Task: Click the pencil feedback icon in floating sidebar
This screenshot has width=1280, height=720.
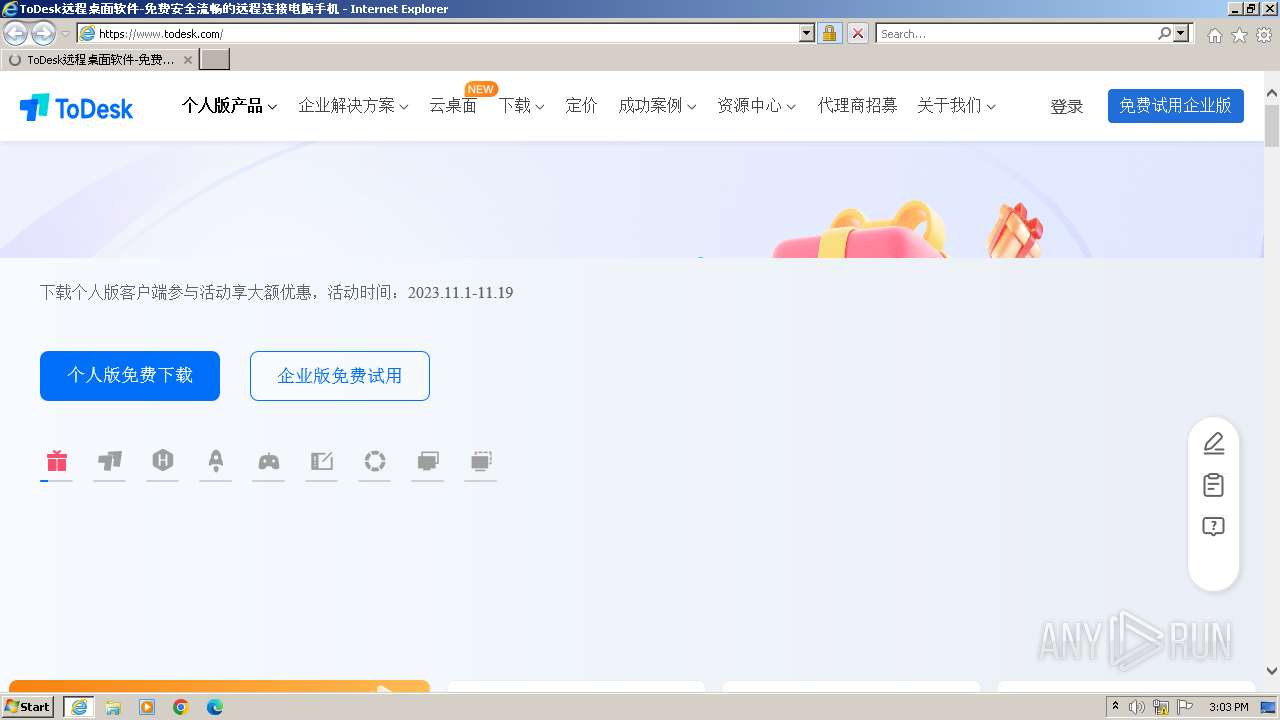Action: point(1213,443)
